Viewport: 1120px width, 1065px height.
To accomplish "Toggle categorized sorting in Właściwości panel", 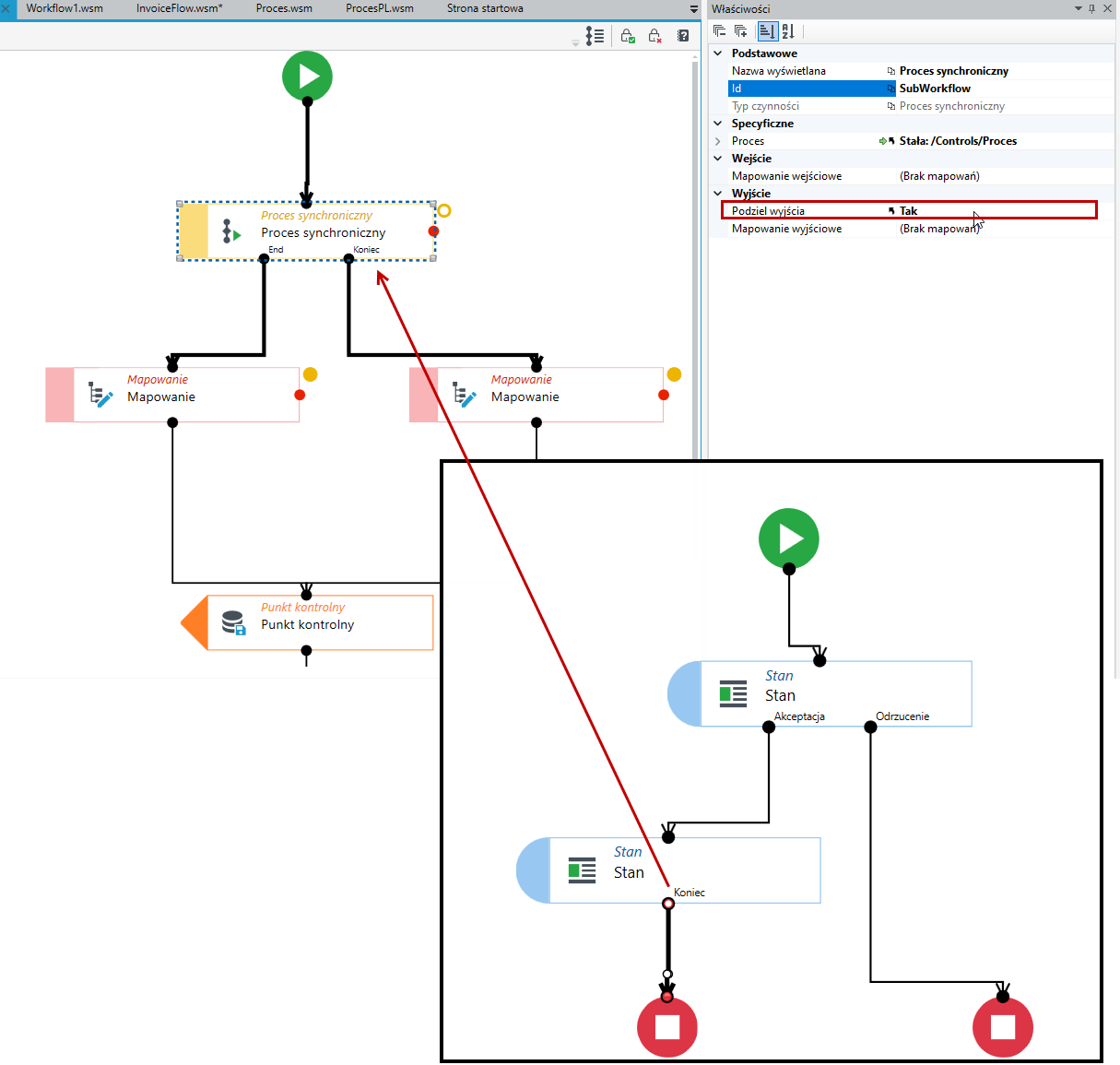I will click(767, 31).
